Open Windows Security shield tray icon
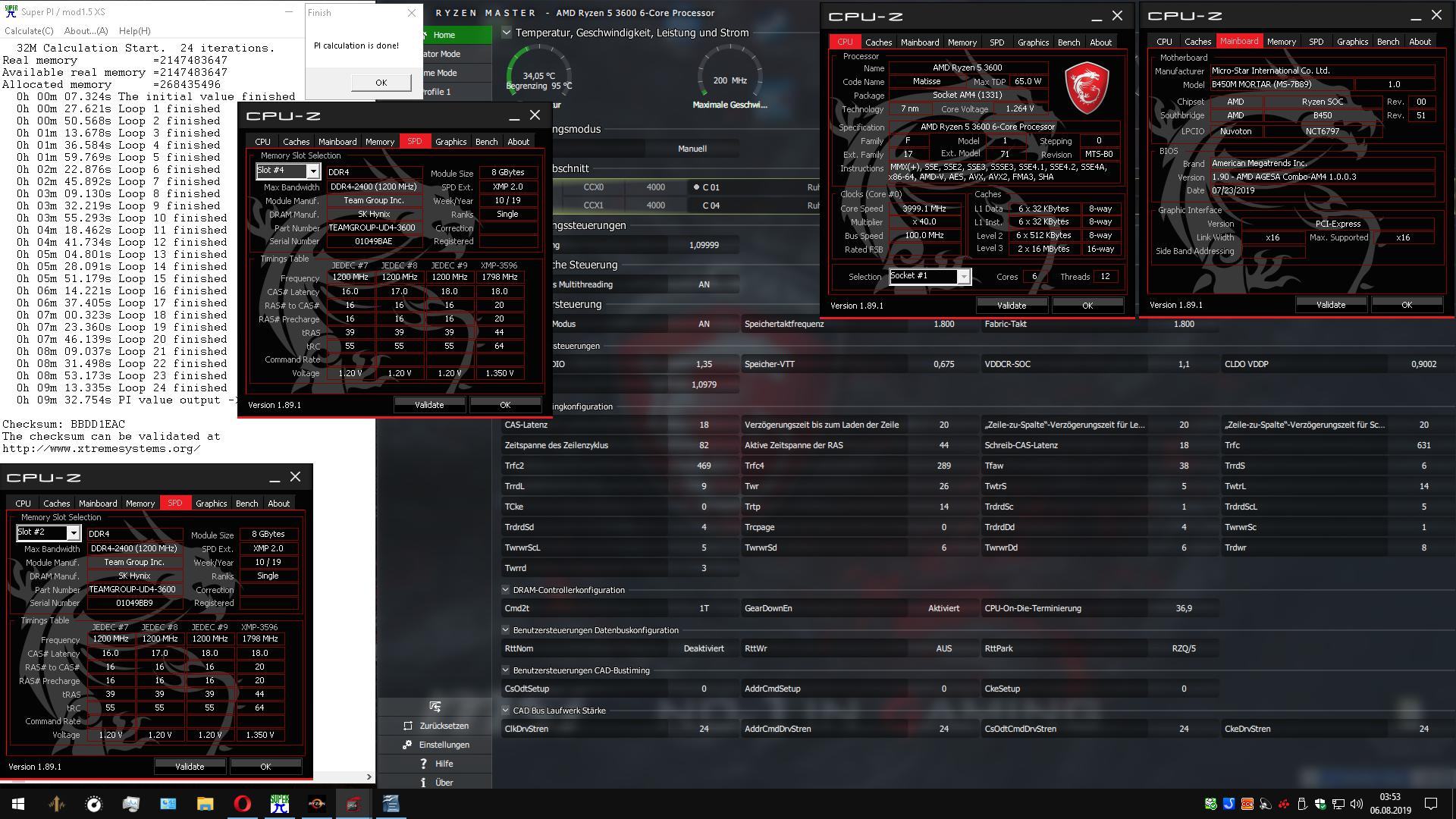 point(1320,804)
